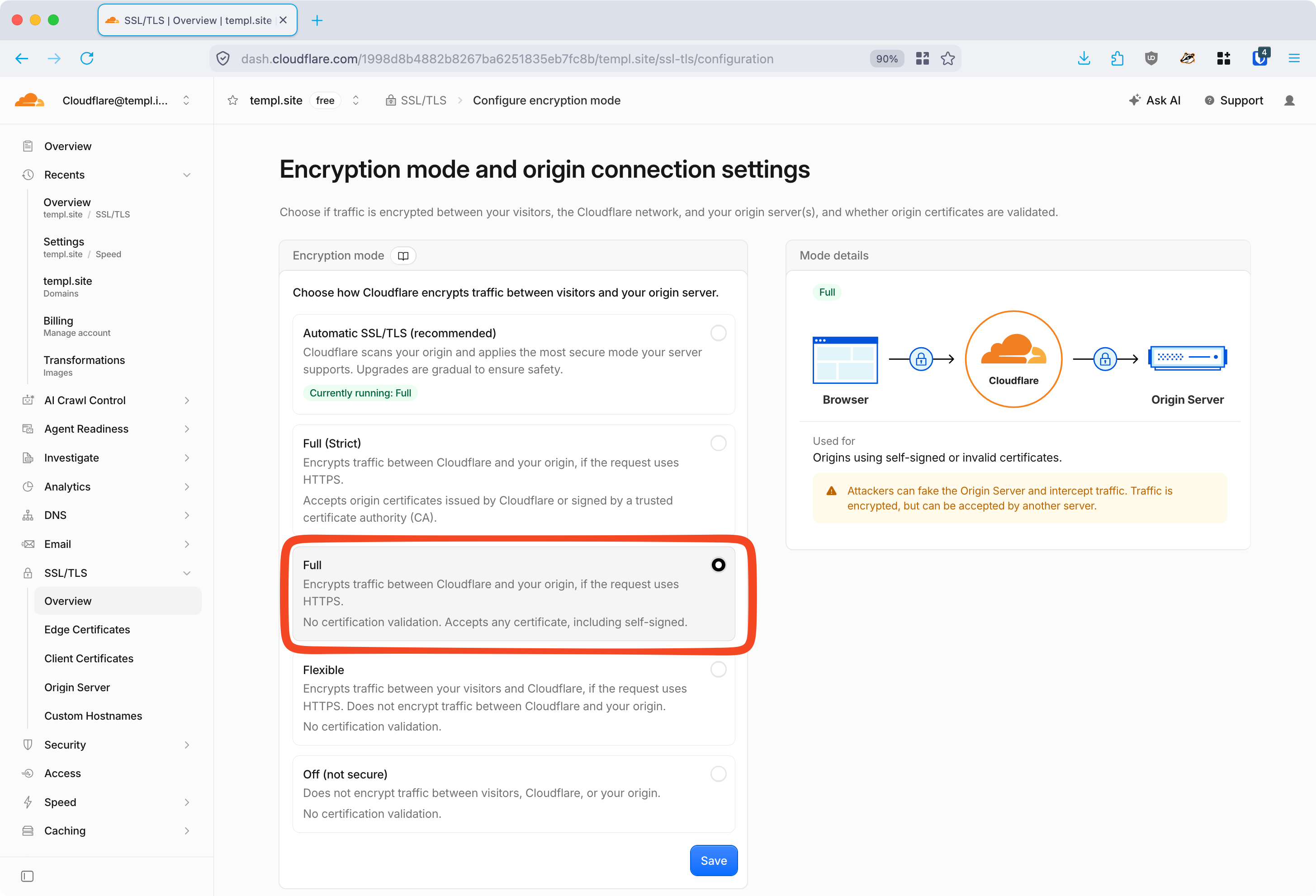
Task: Select the Off (not secure) radio option
Action: (718, 774)
